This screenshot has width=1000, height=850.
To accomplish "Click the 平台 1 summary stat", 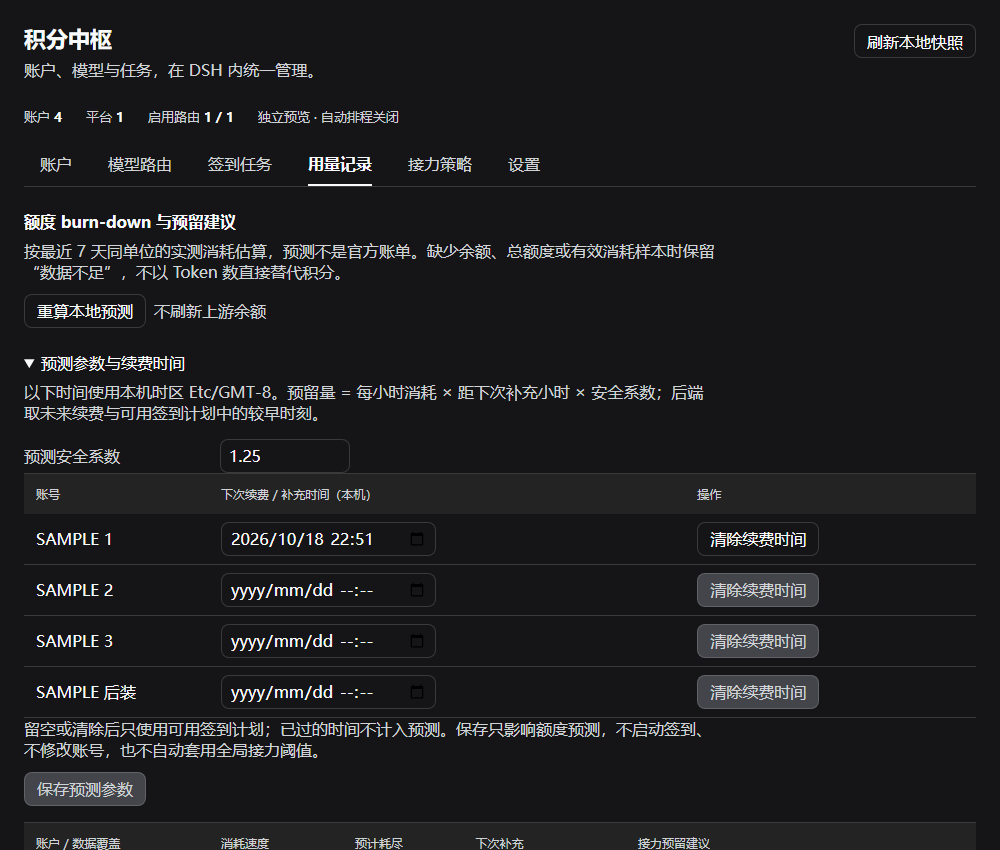I will tap(105, 117).
